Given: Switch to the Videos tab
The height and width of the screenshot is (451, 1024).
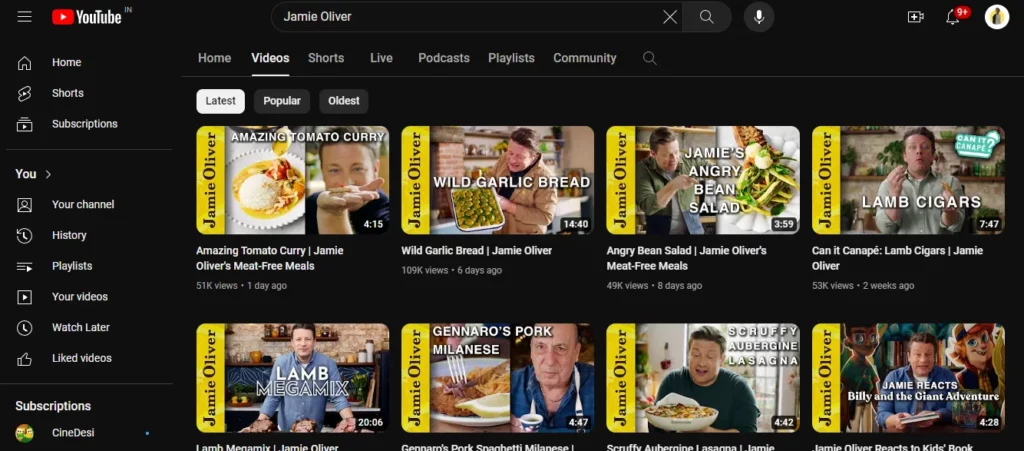Looking at the screenshot, I should 270,58.
